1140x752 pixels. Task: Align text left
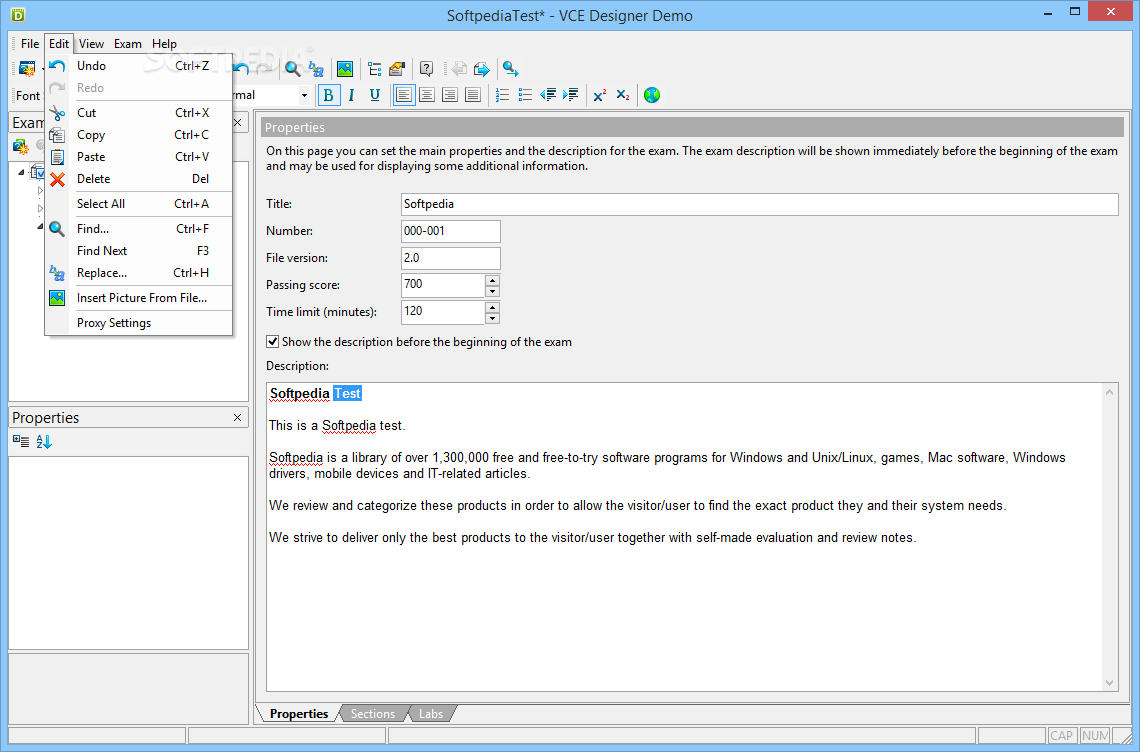click(404, 95)
